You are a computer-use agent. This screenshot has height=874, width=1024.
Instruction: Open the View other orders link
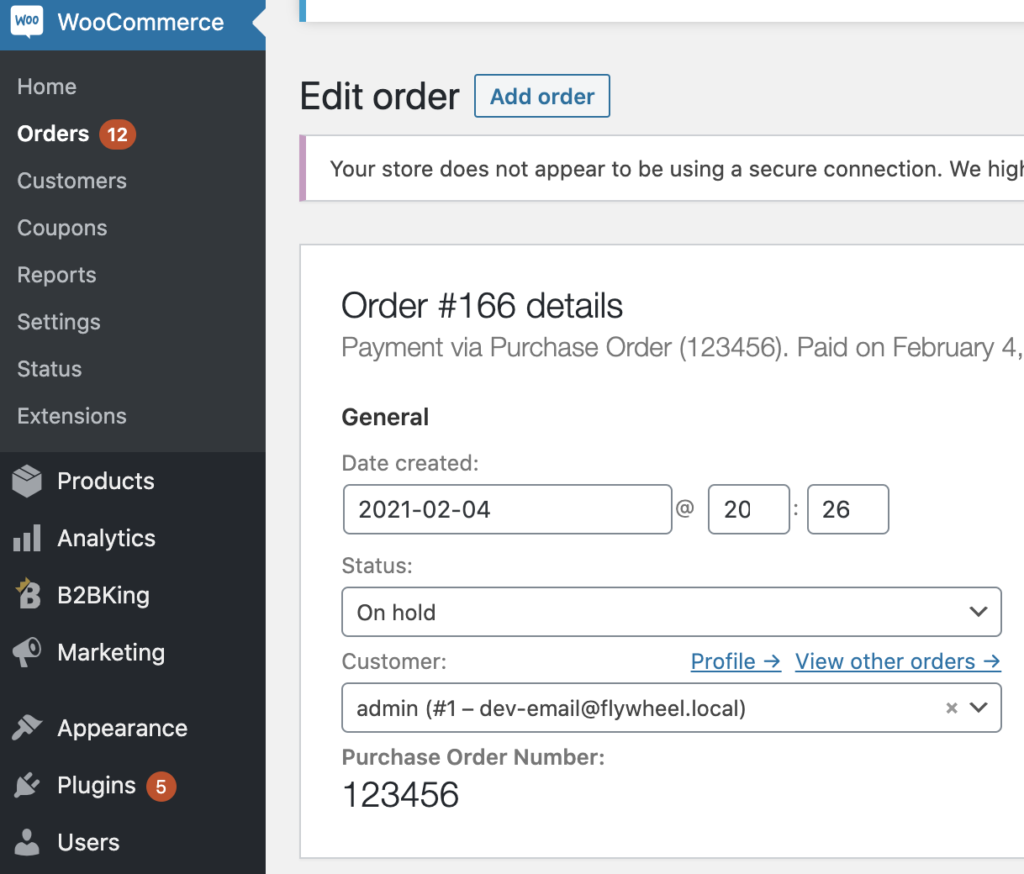pos(898,662)
